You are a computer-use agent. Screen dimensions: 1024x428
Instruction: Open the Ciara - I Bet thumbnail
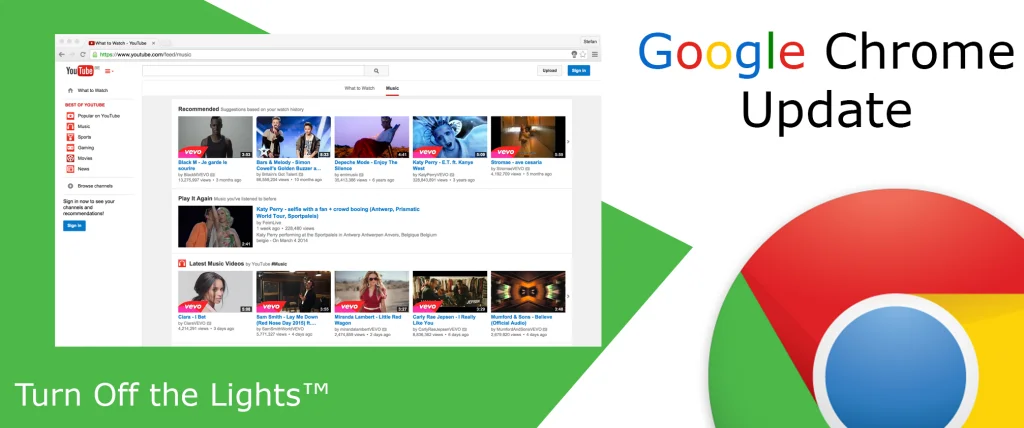point(216,292)
